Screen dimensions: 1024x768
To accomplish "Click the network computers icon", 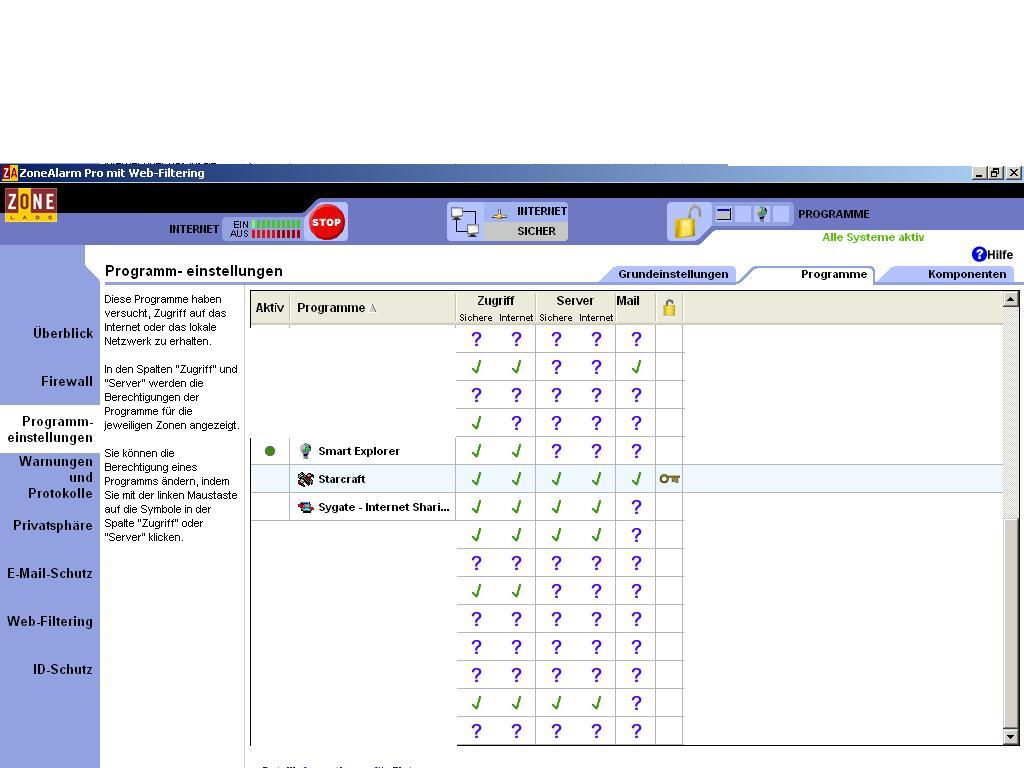I will point(465,221).
